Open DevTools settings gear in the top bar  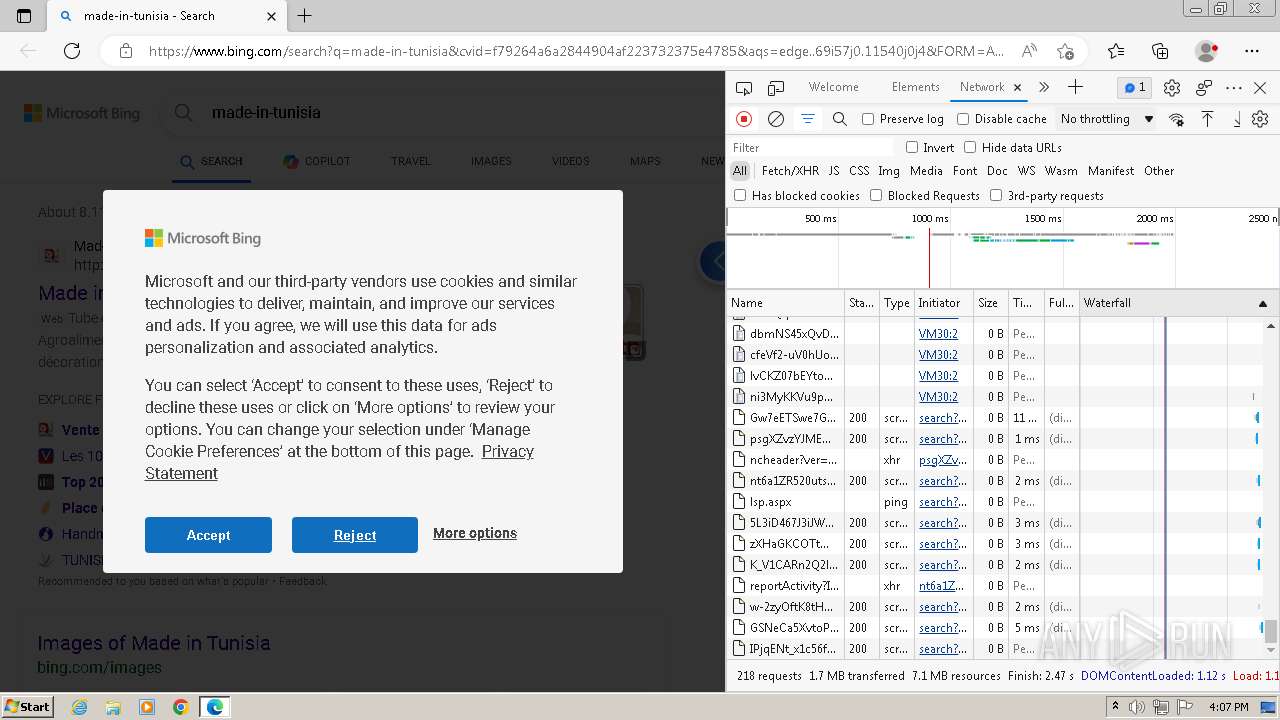tap(1172, 88)
